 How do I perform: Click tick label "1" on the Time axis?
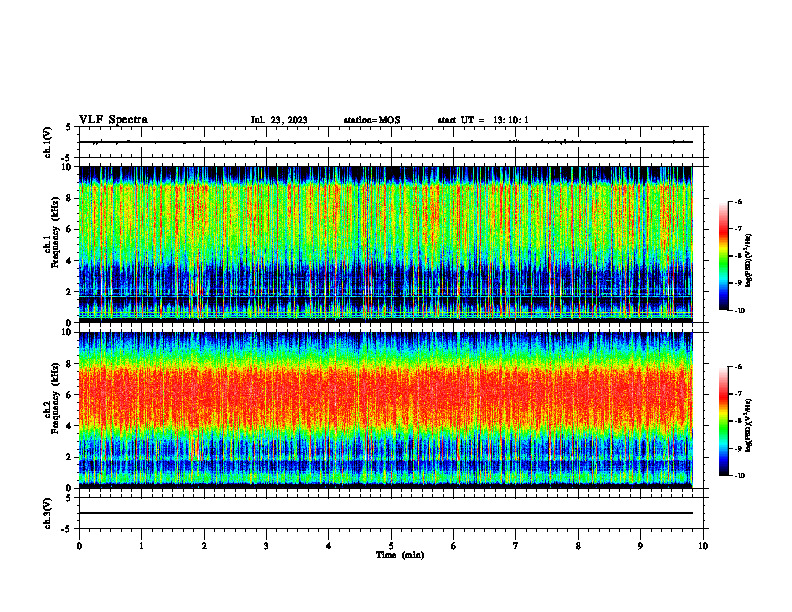[x=141, y=546]
